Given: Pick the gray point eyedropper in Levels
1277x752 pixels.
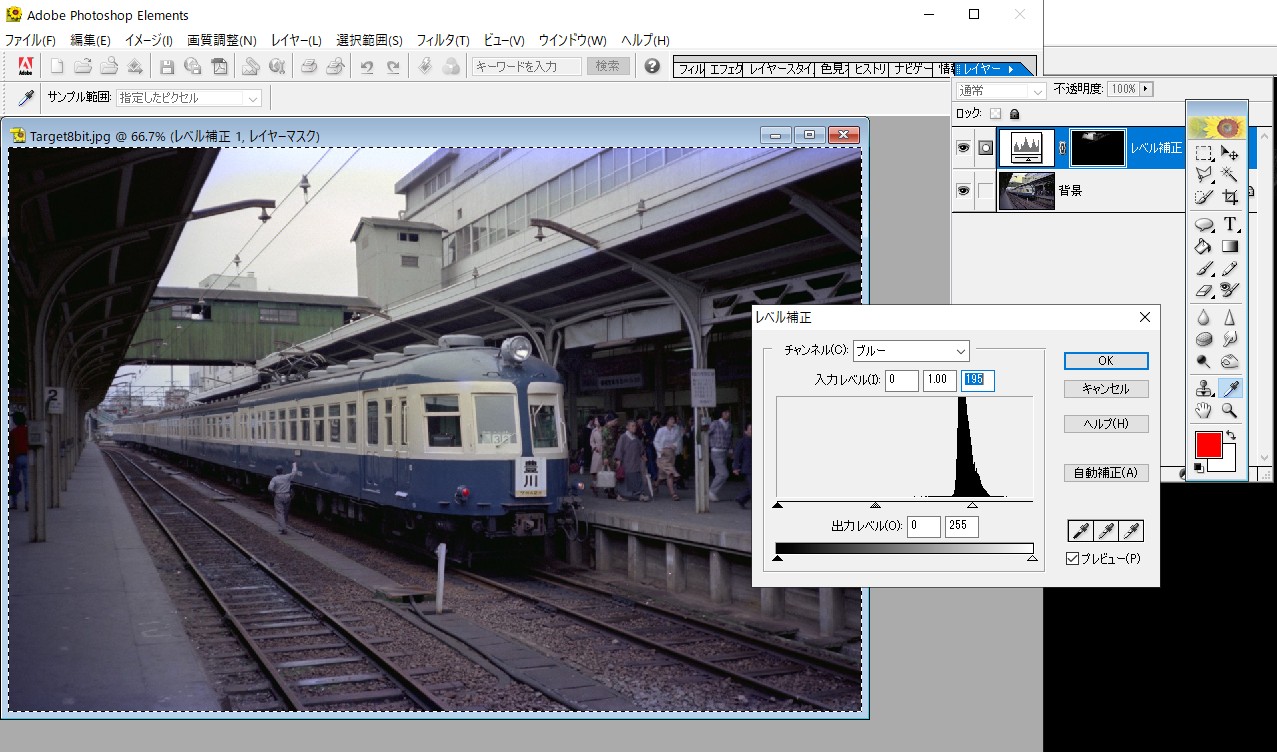Looking at the screenshot, I should (x=1105, y=531).
